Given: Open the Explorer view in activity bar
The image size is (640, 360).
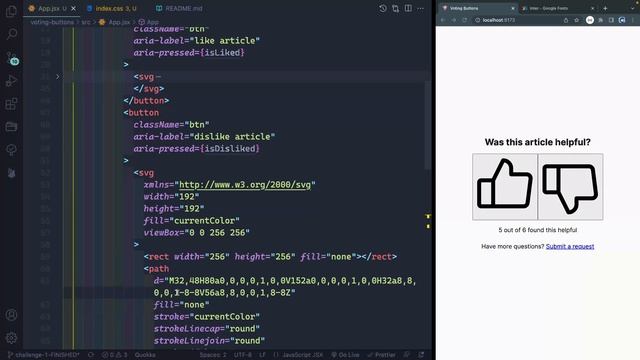Looking at the screenshot, I should tap(11, 11).
